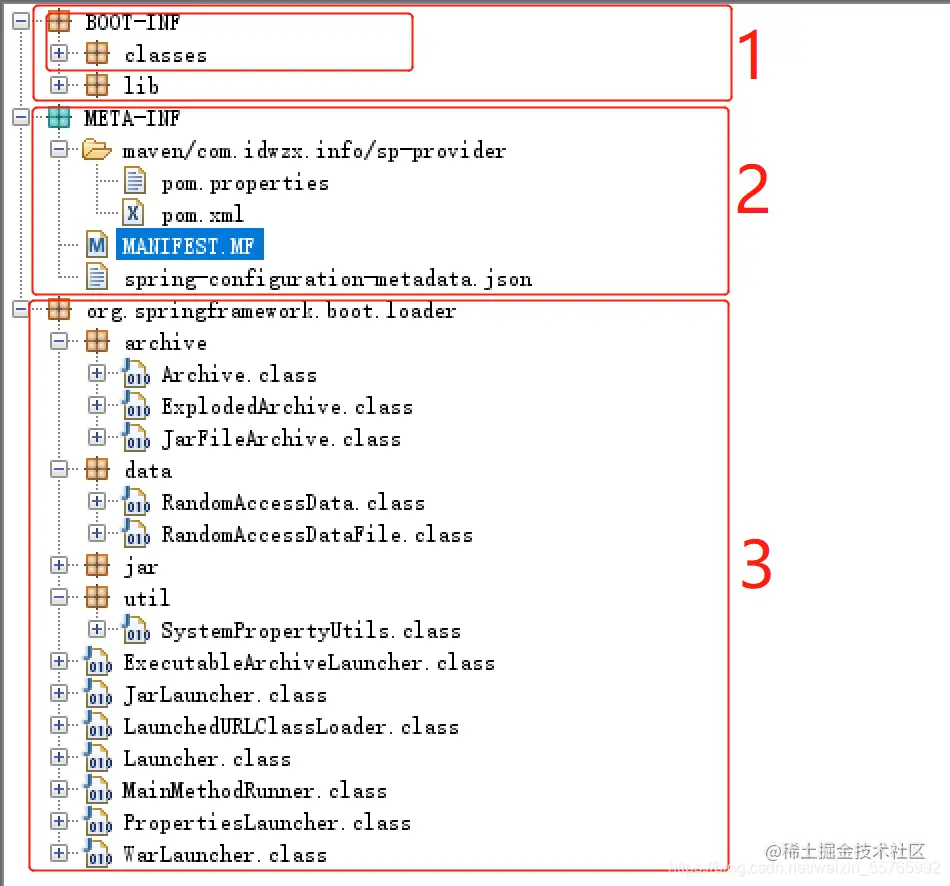Click the JarLauncher.class file icon
This screenshot has height=886, width=950.
point(98,694)
